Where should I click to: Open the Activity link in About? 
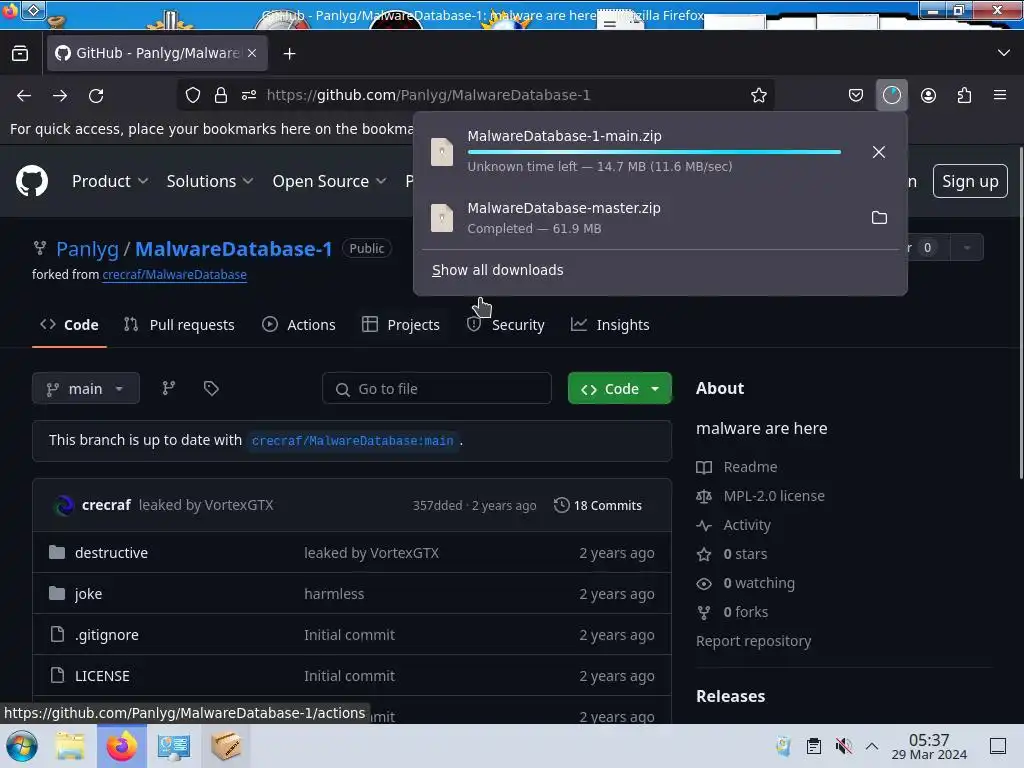(x=733, y=525)
